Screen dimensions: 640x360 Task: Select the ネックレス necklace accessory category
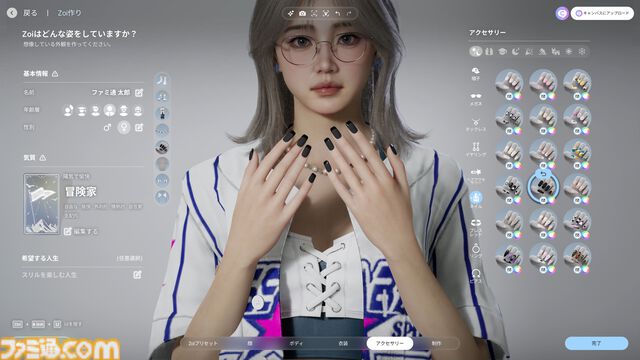[x=476, y=124]
